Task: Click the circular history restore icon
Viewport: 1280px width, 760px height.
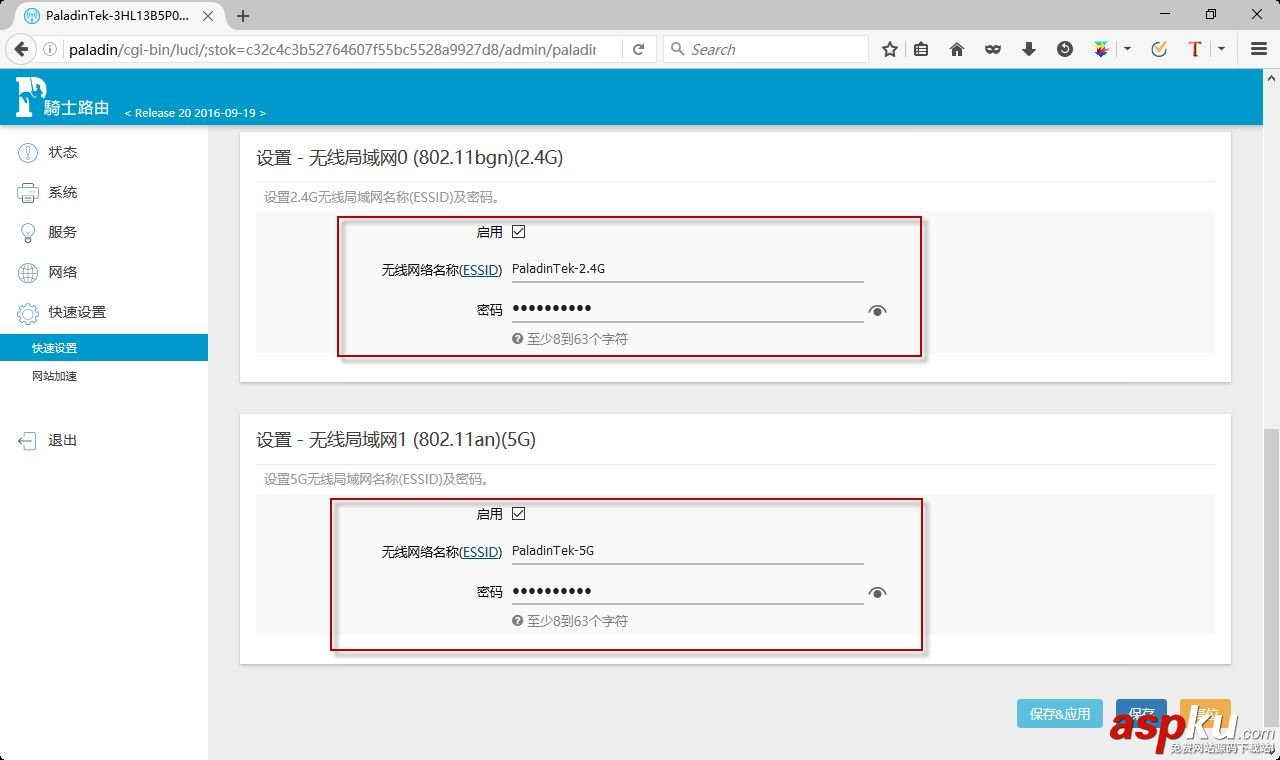Action: click(1065, 49)
